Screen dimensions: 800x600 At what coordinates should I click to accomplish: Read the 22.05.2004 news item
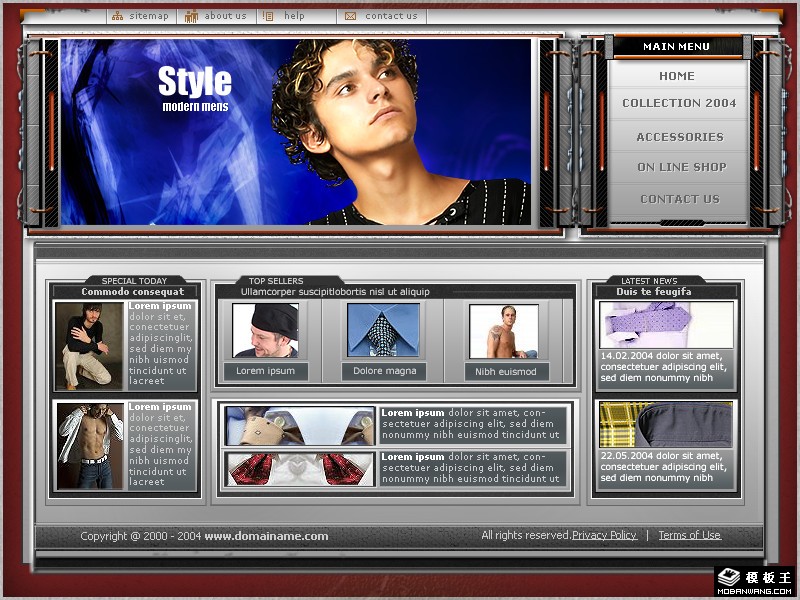tap(664, 467)
